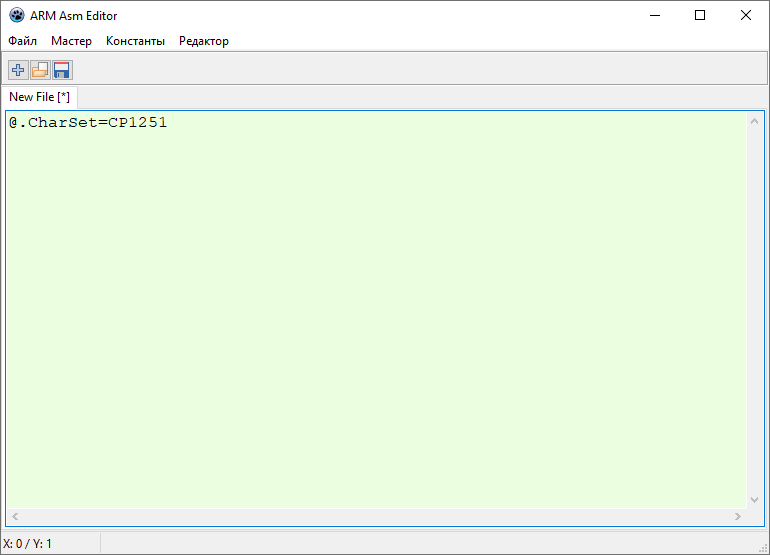Create a new file with the plus icon
Viewport: 770px width, 555px height.
[x=18, y=70]
